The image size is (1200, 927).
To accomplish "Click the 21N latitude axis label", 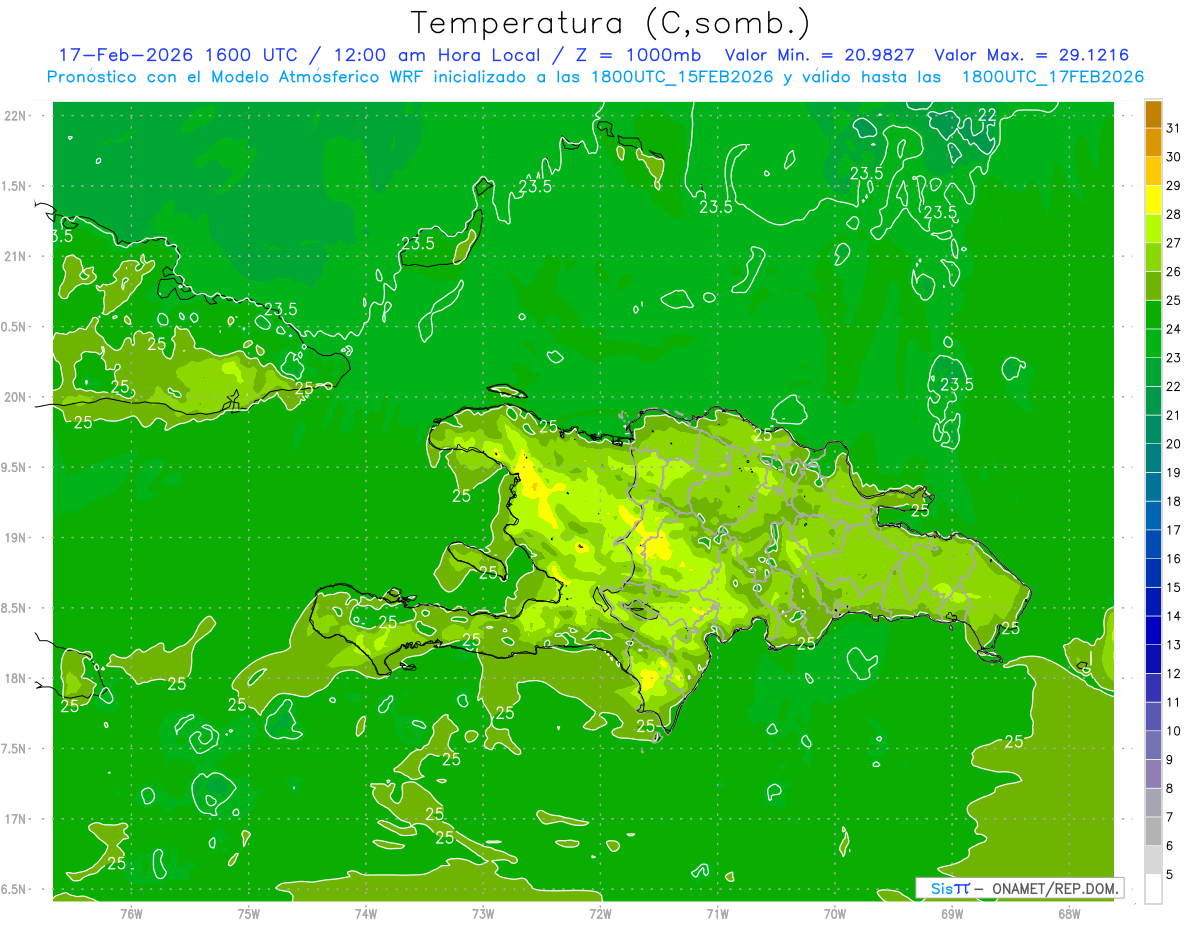I will pos(17,256).
